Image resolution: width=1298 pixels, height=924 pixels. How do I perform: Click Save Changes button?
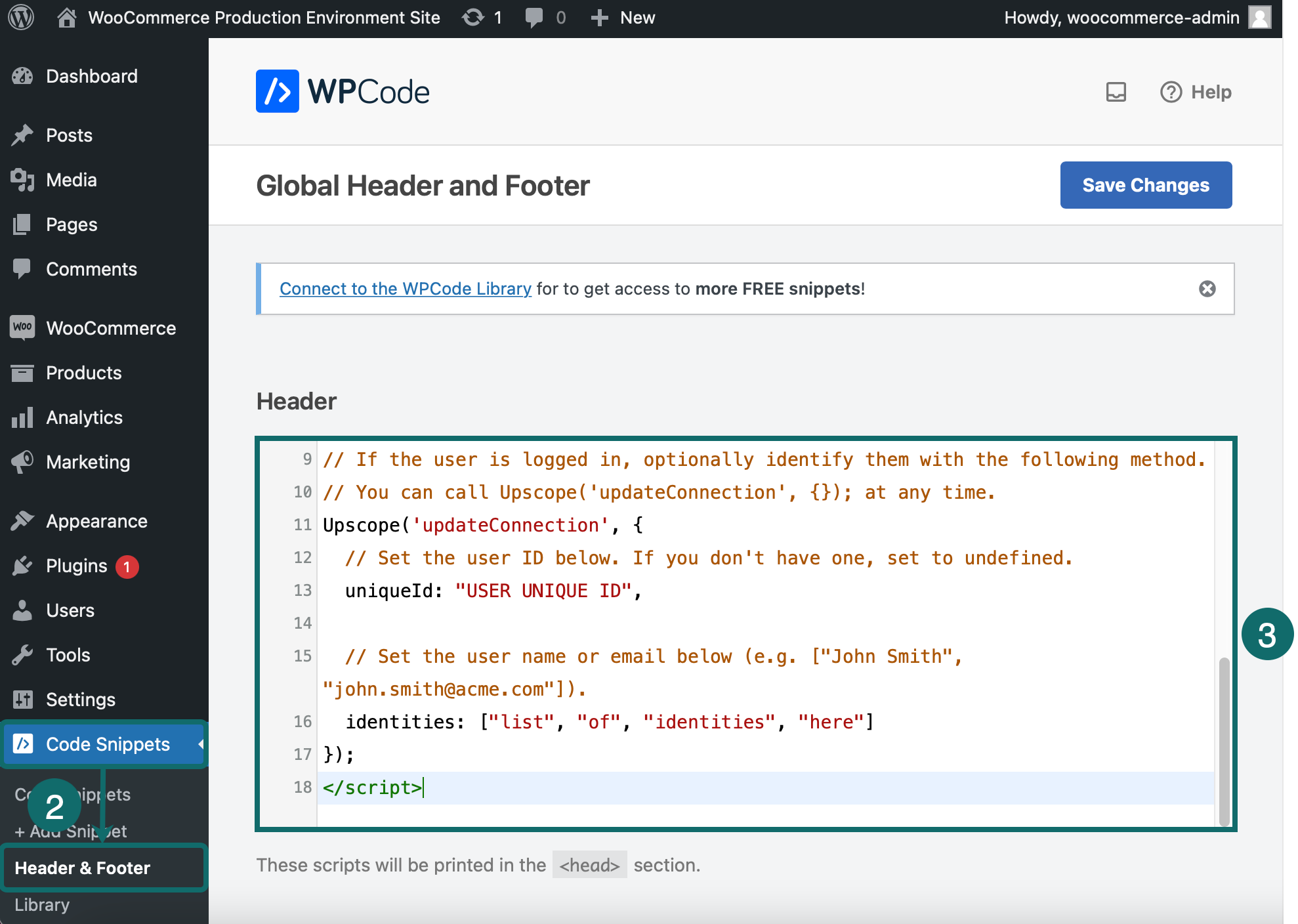coord(1145,185)
